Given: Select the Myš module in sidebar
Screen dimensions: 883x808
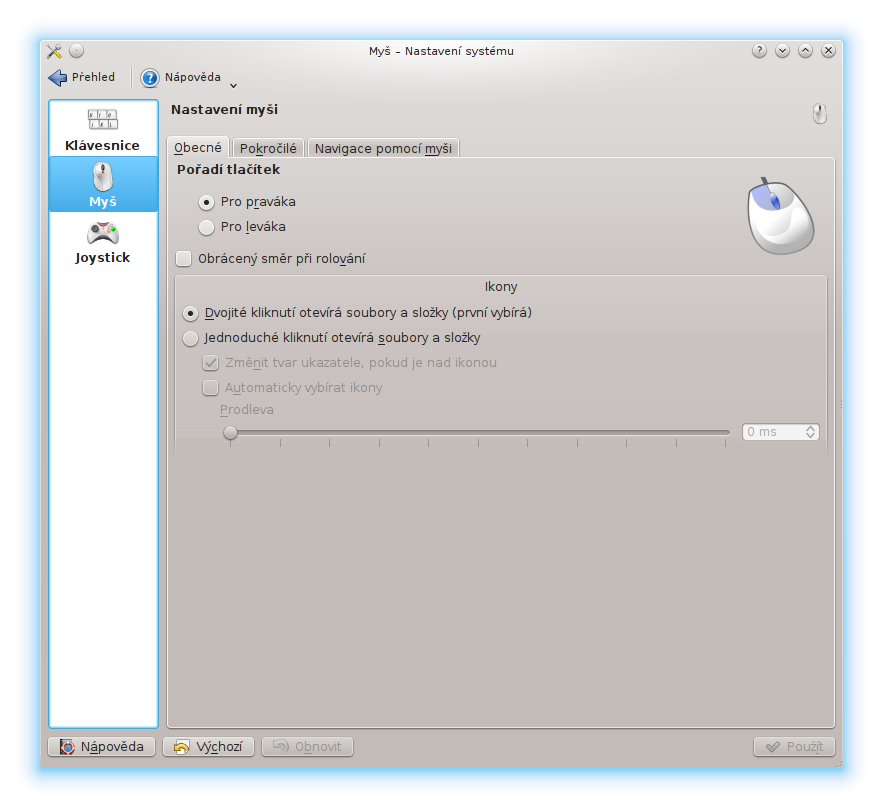Looking at the screenshot, I should coord(103,185).
